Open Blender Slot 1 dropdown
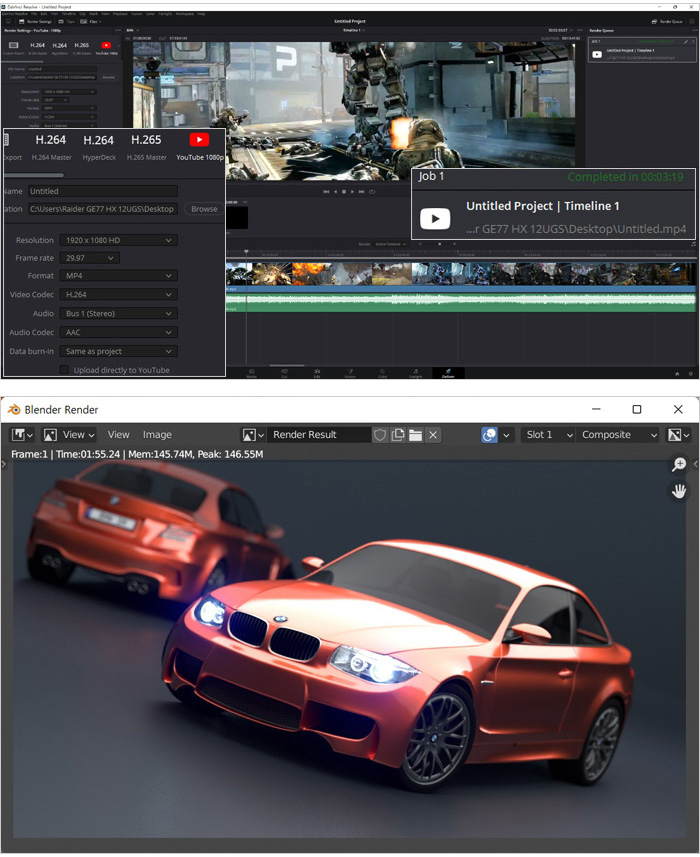700x857 pixels. 547,435
